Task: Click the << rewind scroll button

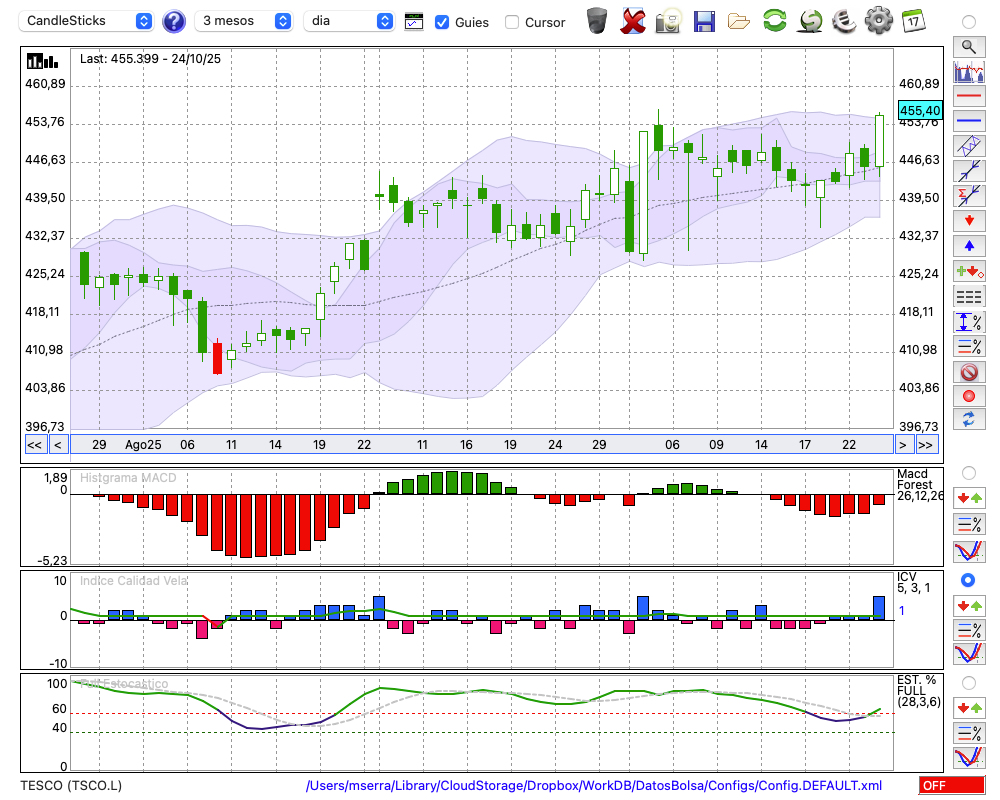Action: pos(34,444)
